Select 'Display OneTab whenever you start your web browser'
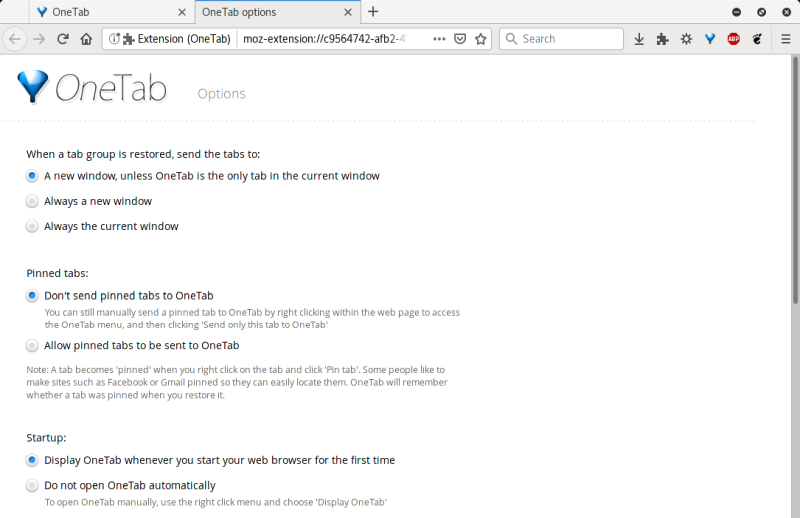 tap(32, 460)
